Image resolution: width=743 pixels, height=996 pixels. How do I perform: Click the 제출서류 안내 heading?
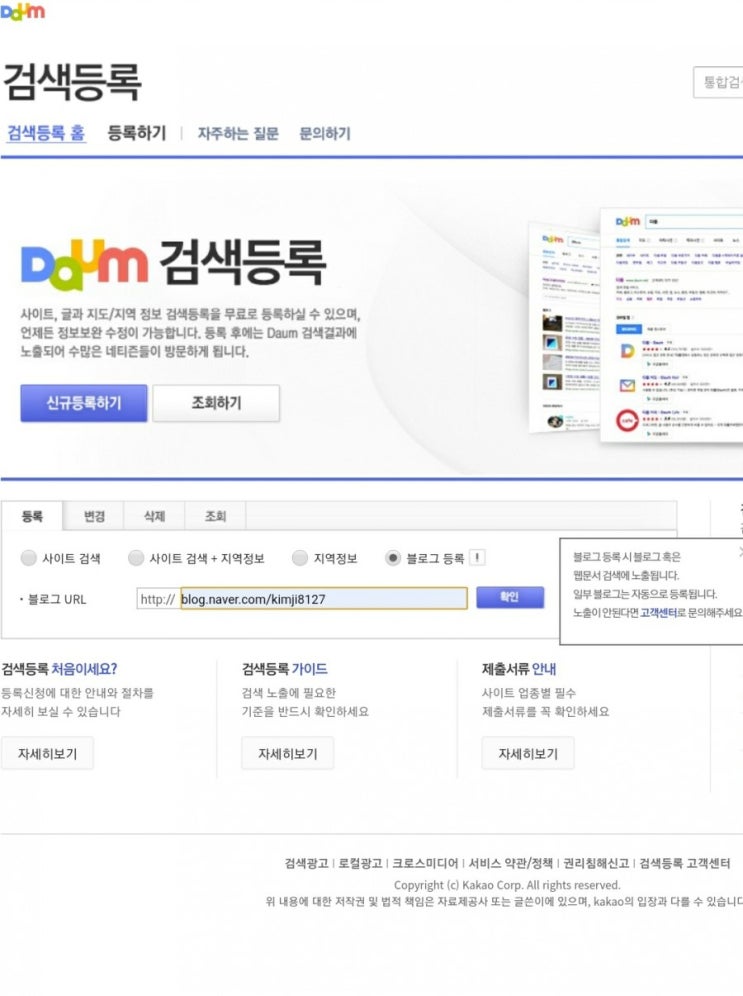(x=519, y=669)
